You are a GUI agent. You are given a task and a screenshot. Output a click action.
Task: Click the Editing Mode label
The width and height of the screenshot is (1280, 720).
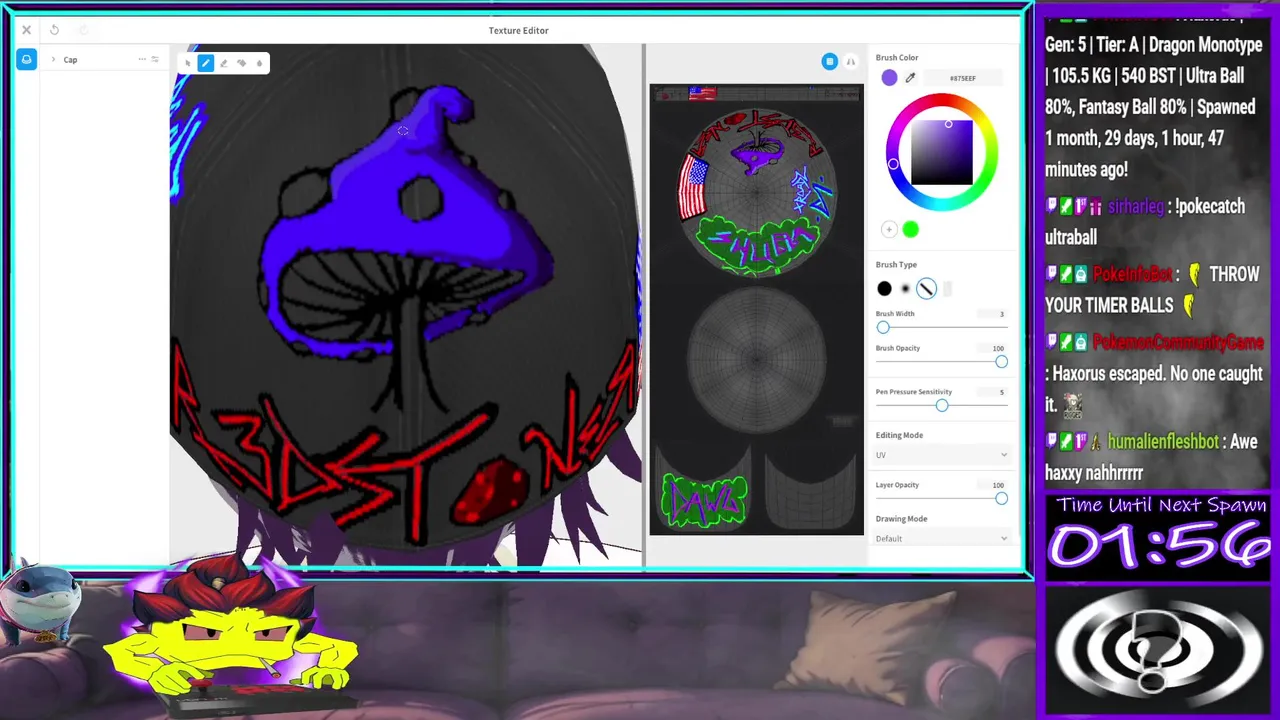click(x=899, y=435)
